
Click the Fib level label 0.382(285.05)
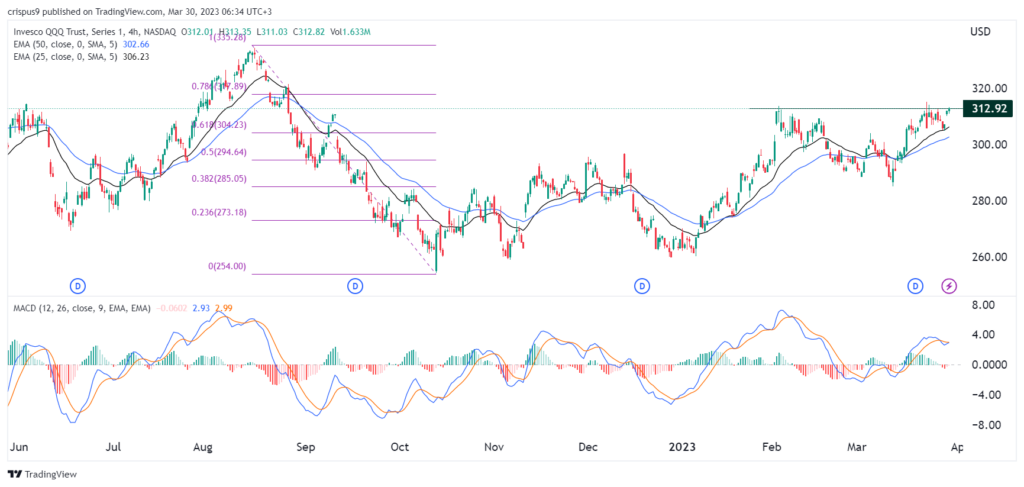218,178
